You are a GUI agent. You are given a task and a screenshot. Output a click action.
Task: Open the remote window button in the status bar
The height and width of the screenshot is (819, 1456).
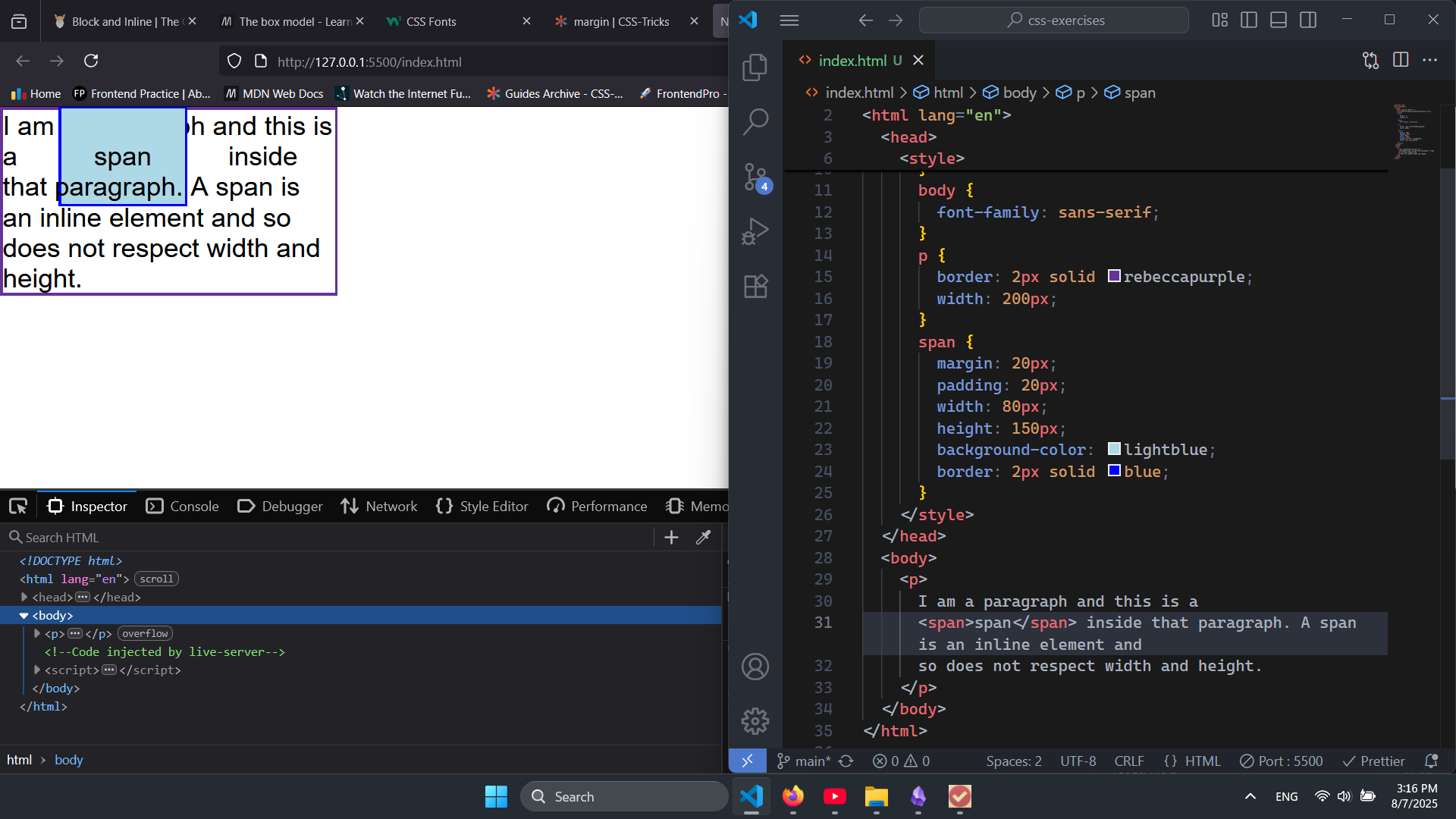point(747,761)
